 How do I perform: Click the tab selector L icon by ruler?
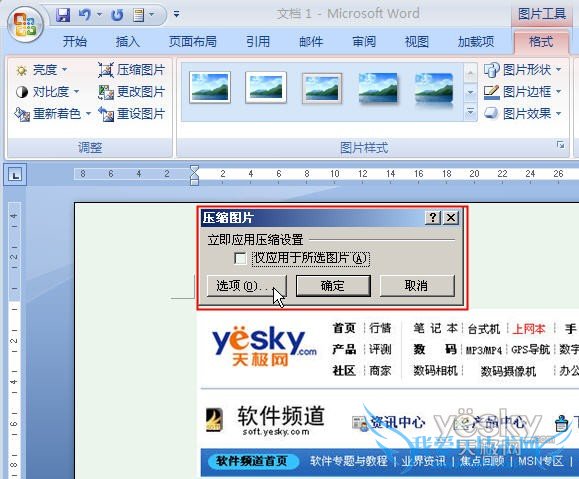coord(15,174)
